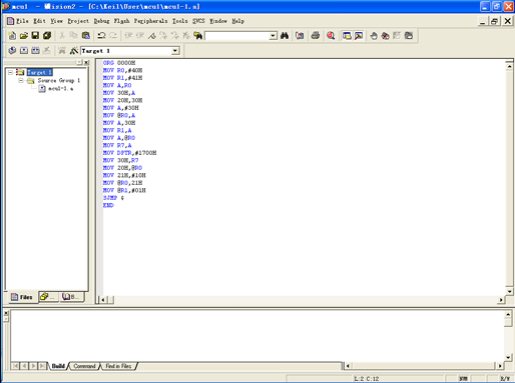Click the Rebuild all target files icon
Screen dimensions: 515x383
point(35,51)
